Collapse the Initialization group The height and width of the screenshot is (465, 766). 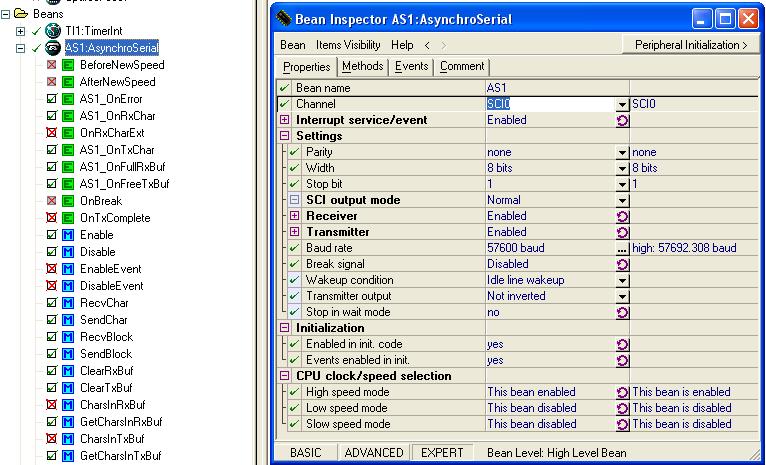[284, 328]
